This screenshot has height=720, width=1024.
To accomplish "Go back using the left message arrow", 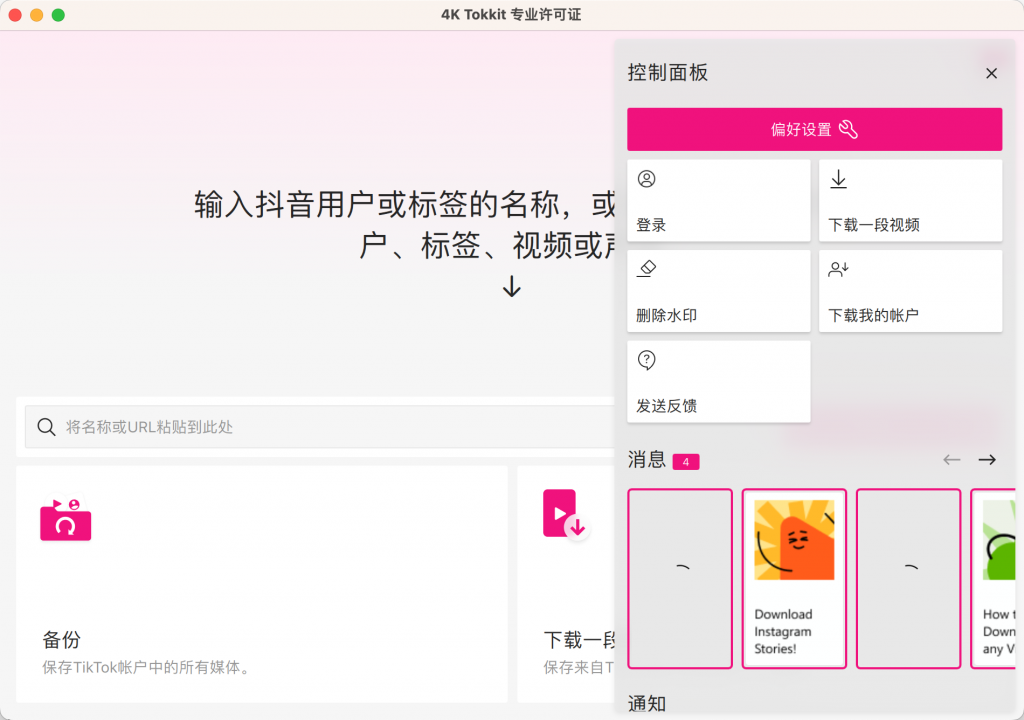I will click(951, 460).
